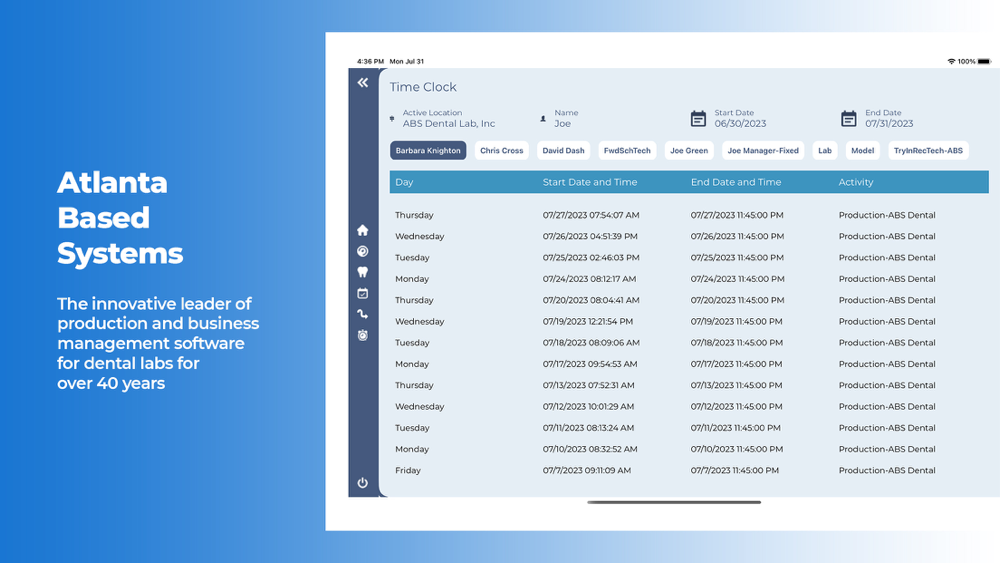Click end time 07/27/2023 11:45:00 PM

pos(737,215)
